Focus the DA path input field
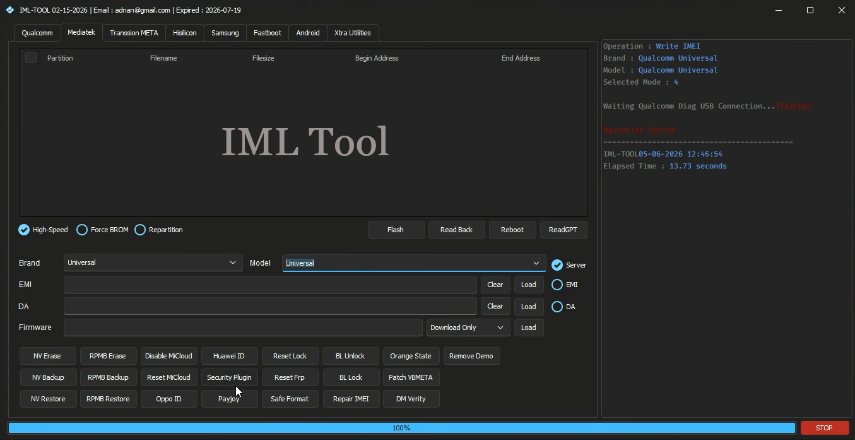Image resolution: width=855 pixels, height=440 pixels. pos(270,306)
